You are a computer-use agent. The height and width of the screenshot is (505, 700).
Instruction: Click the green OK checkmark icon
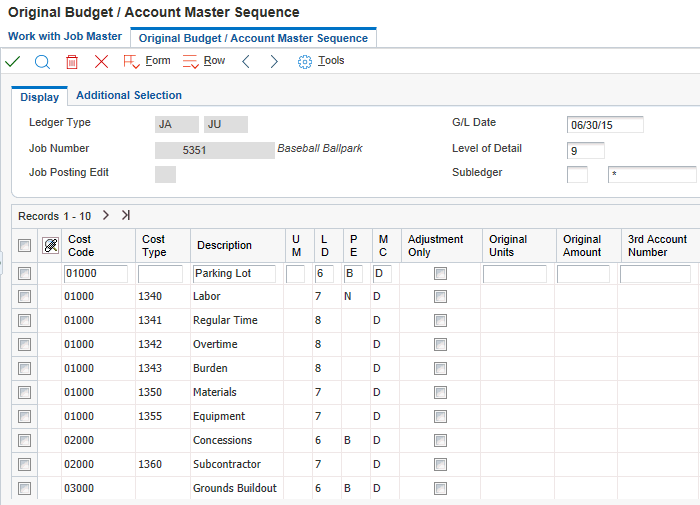tap(13, 61)
